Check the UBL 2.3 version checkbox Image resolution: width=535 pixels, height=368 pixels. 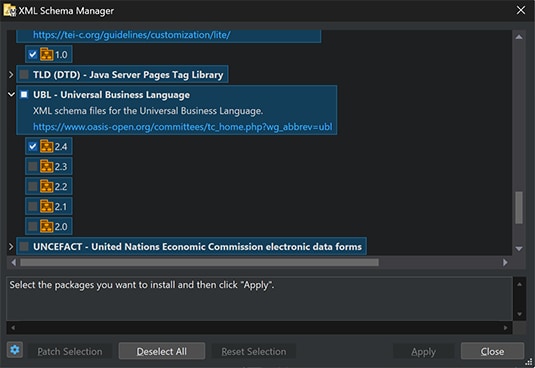pyautogui.click(x=32, y=166)
